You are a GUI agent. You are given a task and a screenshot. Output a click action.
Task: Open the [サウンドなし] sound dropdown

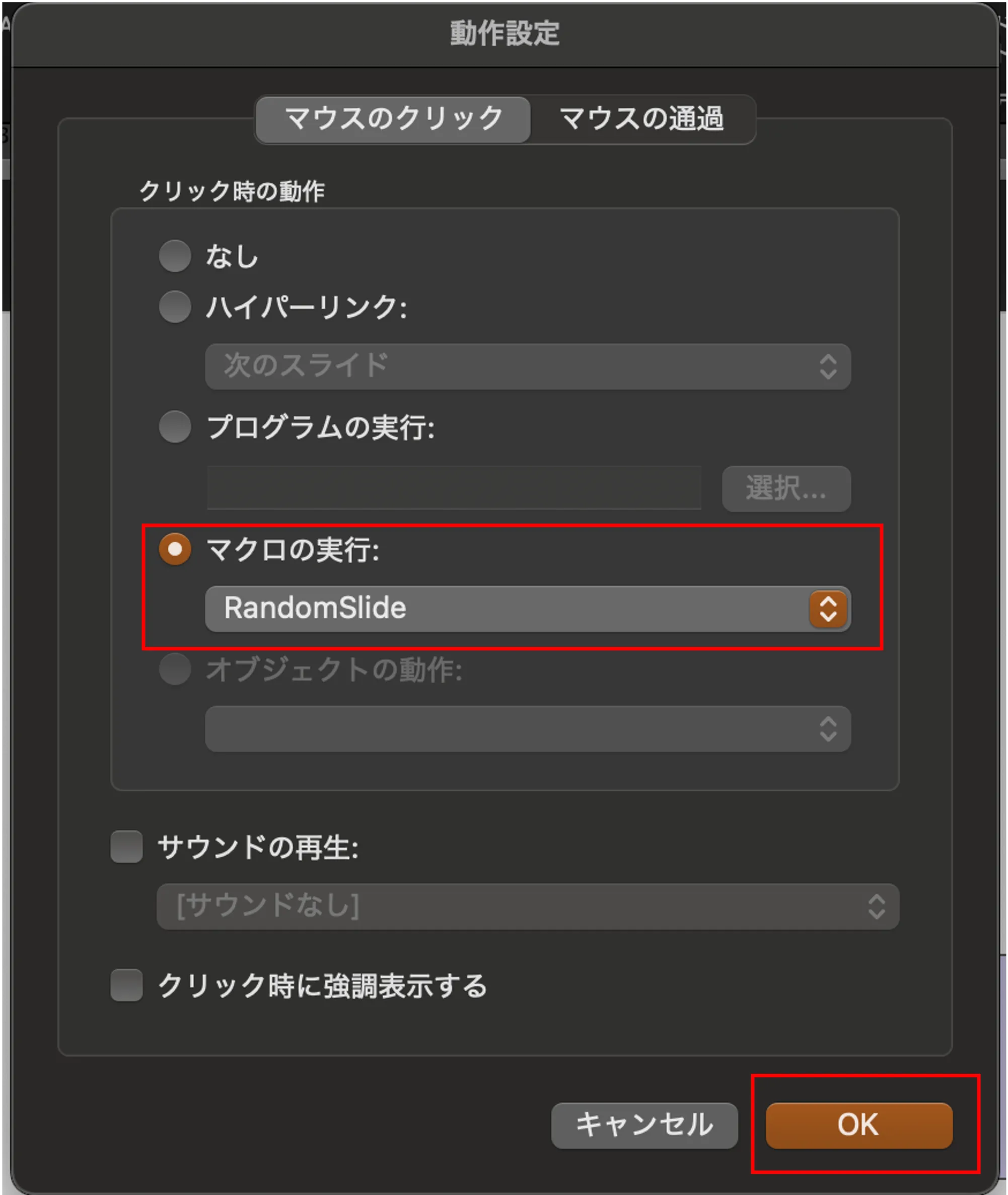tap(528, 906)
